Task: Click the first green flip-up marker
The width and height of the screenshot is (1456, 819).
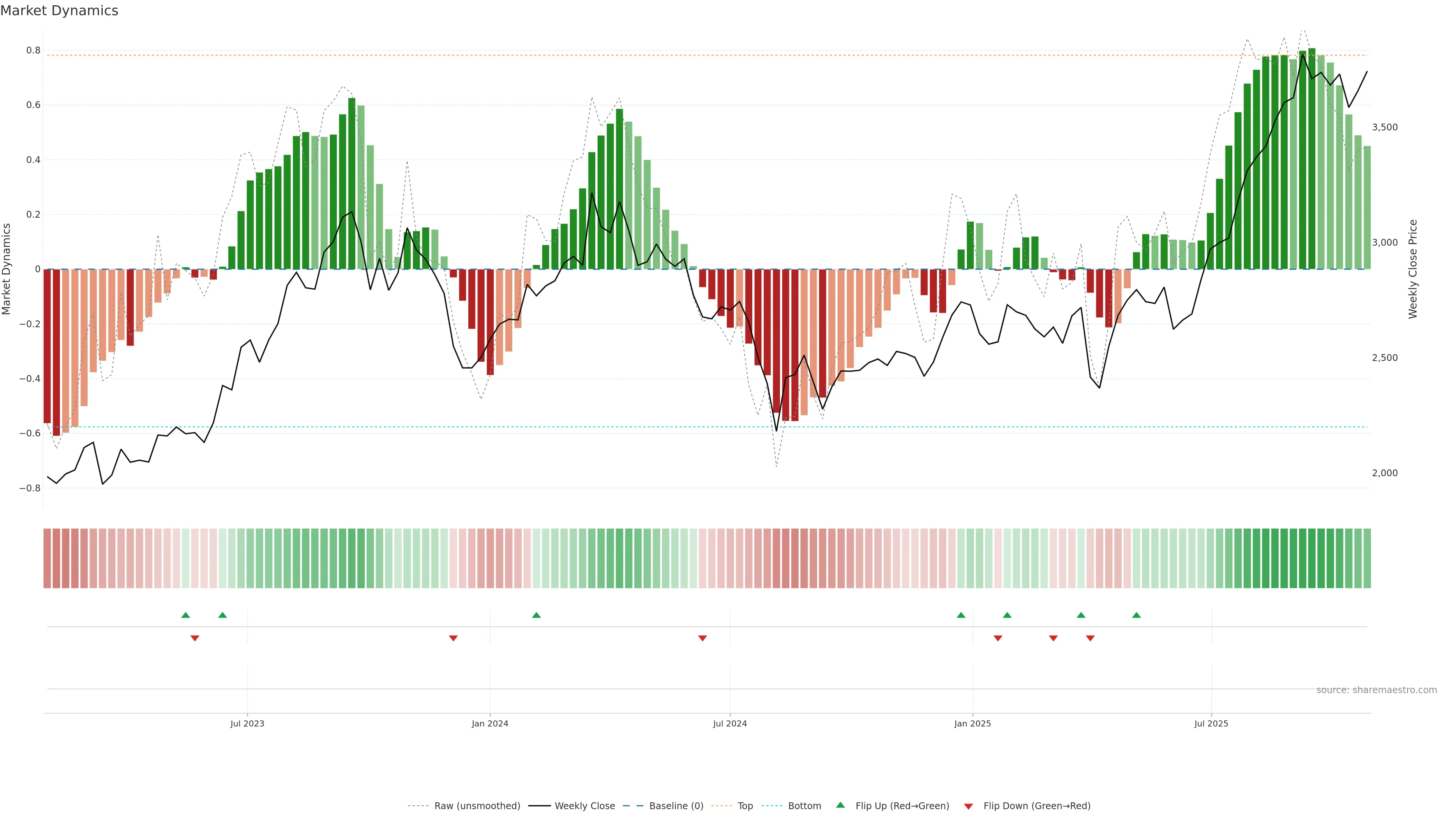Action: pos(185,615)
